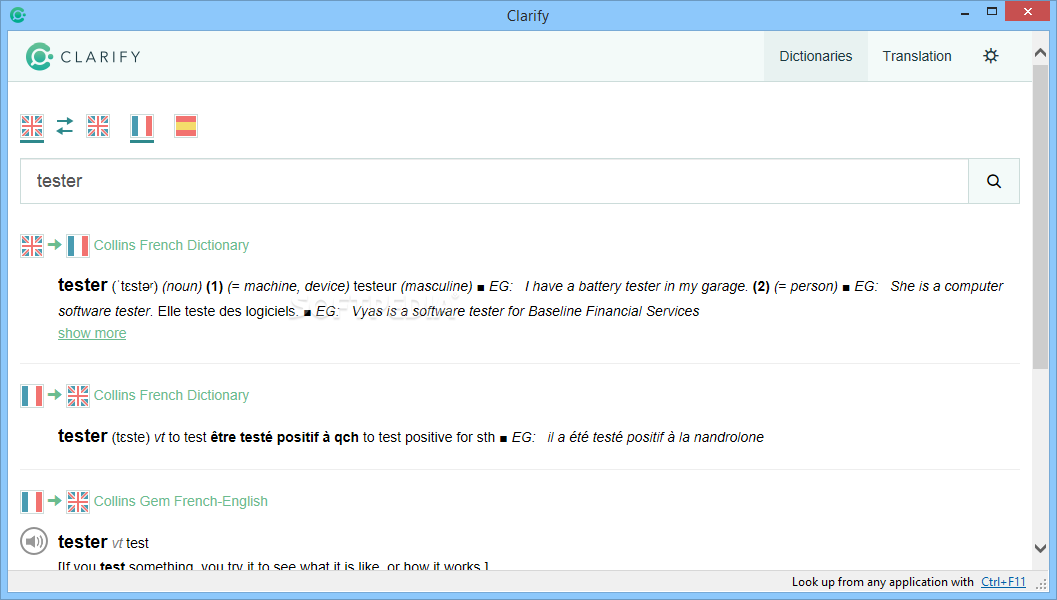
Task: Select the English source language flag
Action: click(32, 126)
